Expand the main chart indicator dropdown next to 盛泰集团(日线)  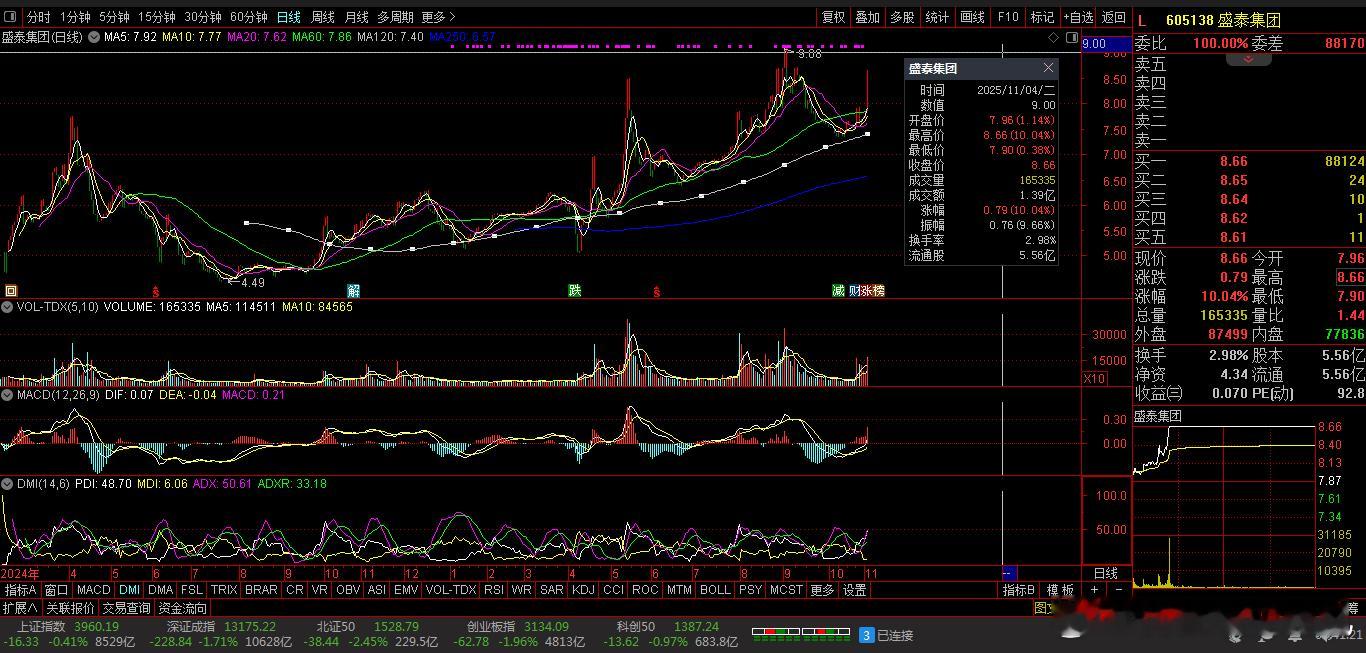[94, 37]
